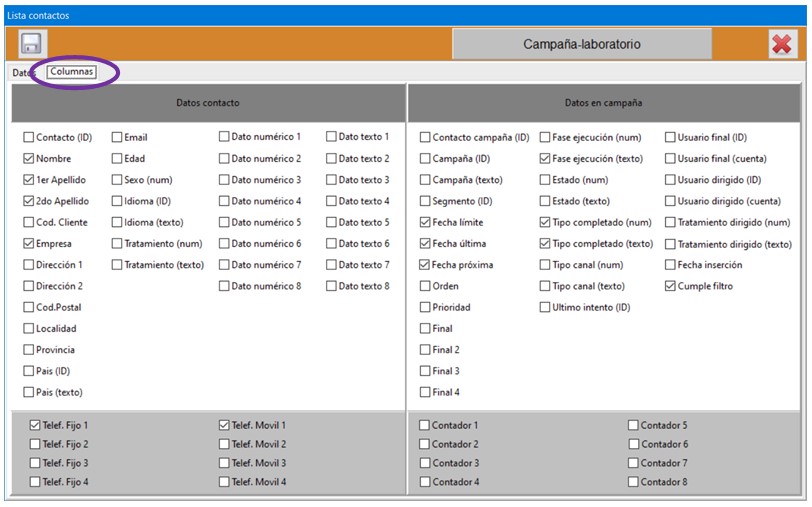
Task: Select the Idioma (texto) checkbox
Action: click(117, 222)
